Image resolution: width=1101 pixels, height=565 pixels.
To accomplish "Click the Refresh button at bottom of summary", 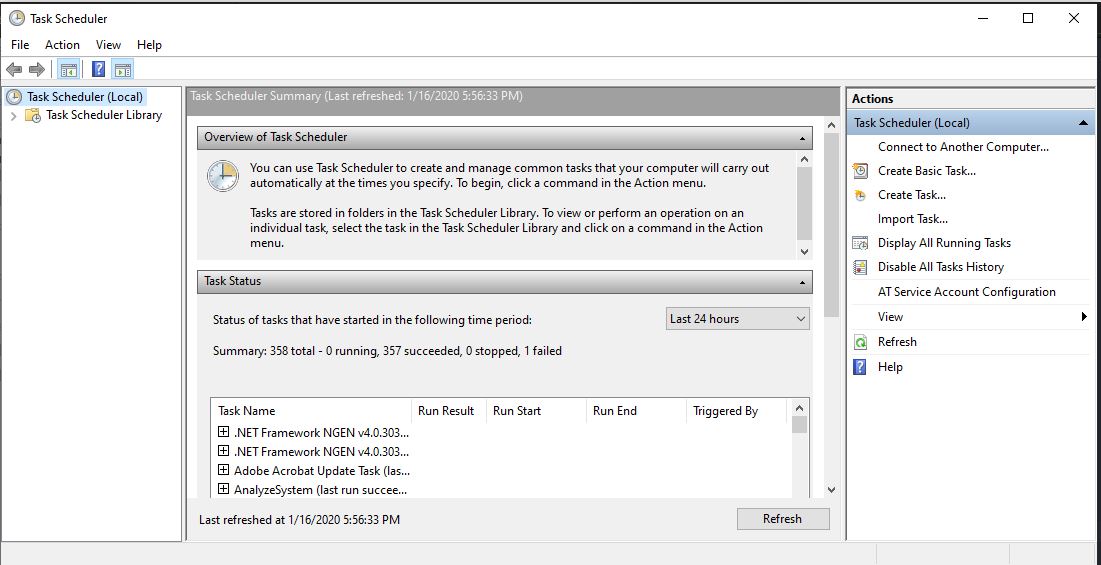I will (x=783, y=519).
